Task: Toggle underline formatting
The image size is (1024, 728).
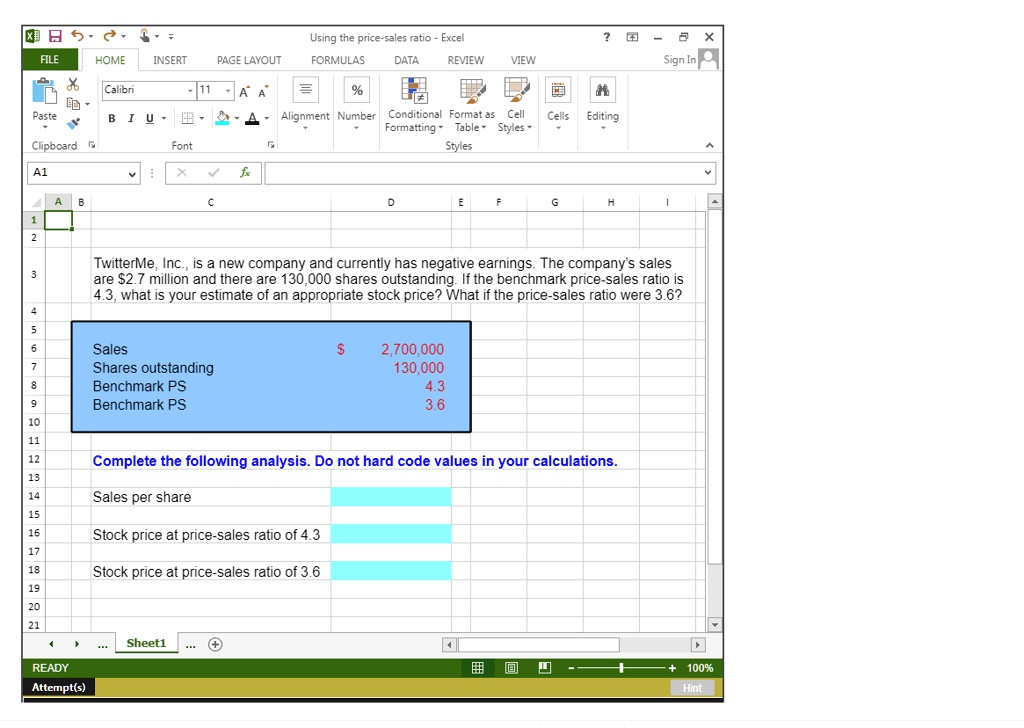Action: [148, 118]
